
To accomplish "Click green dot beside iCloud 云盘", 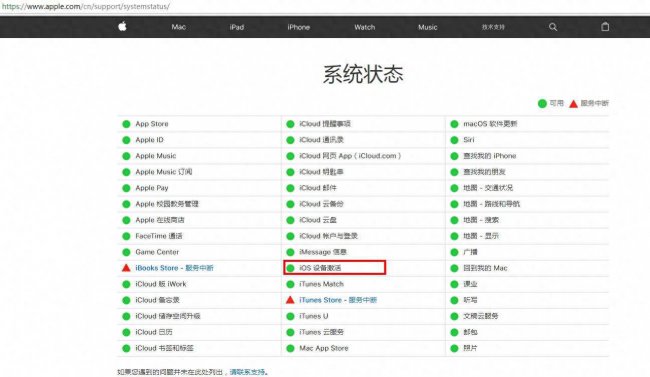I will pyautogui.click(x=290, y=220).
